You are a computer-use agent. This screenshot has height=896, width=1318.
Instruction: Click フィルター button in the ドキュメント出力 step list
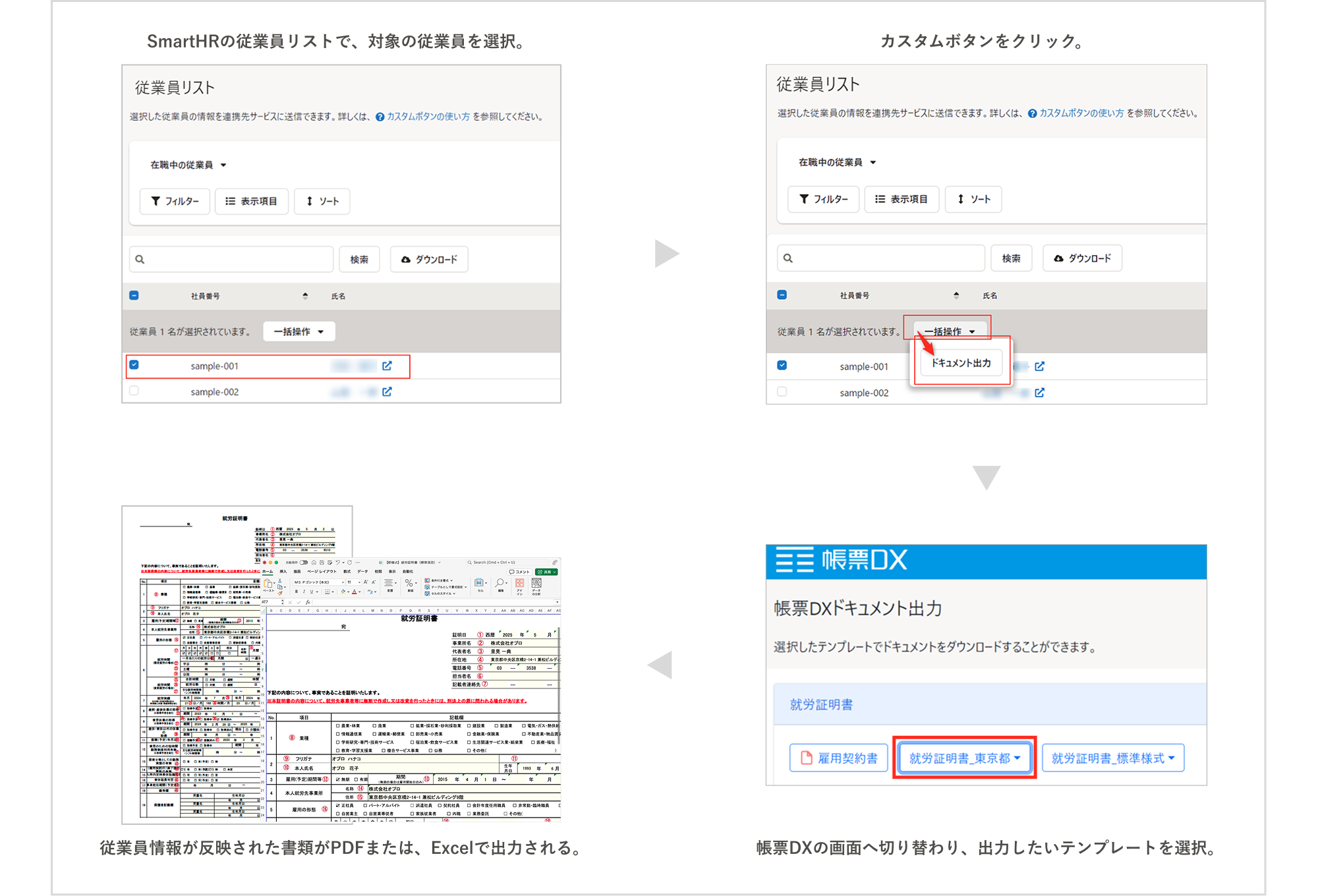pyautogui.click(x=823, y=199)
